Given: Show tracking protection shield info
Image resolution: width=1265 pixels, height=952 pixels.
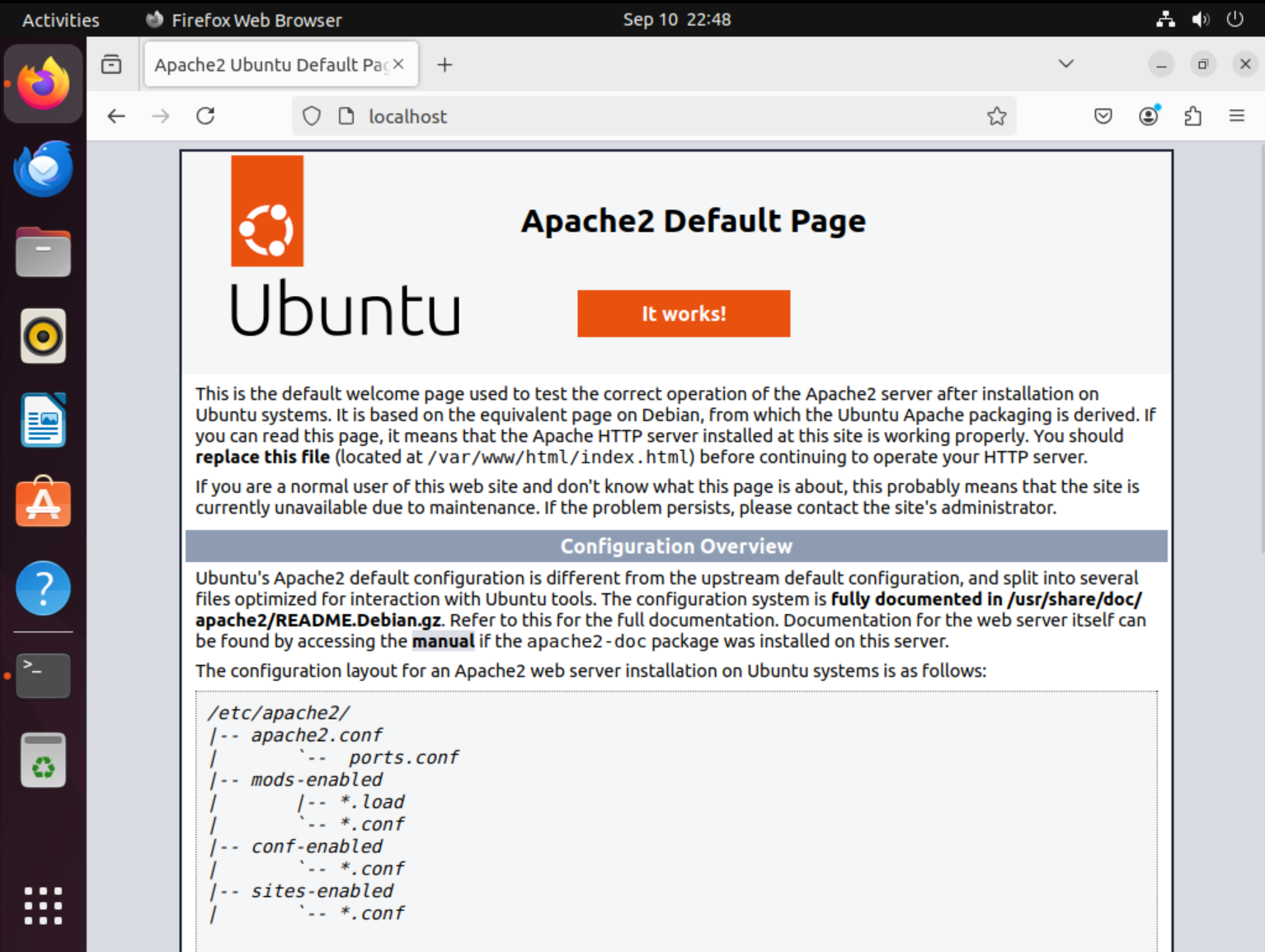Looking at the screenshot, I should [x=312, y=116].
